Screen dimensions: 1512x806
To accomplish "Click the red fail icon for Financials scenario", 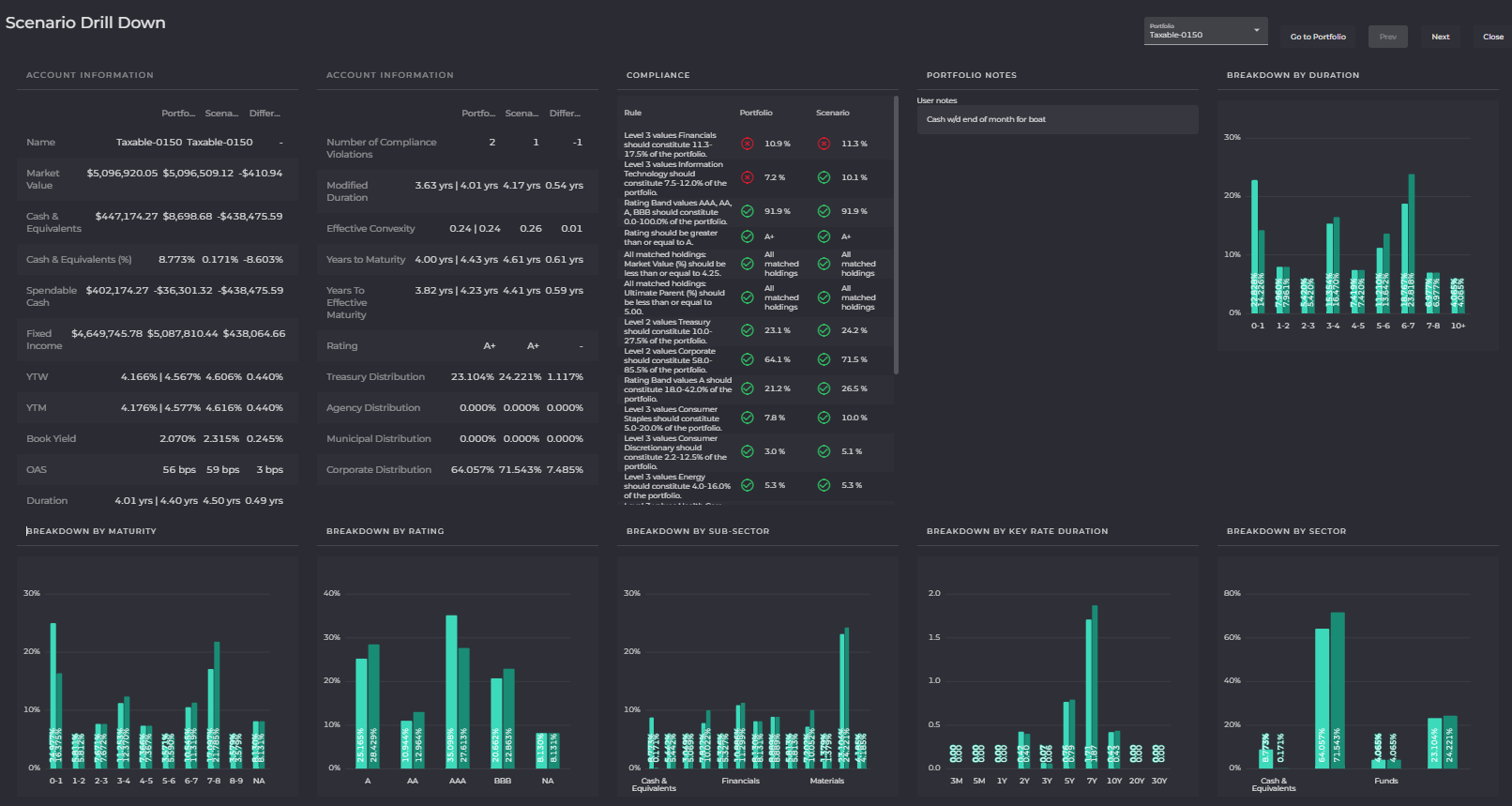I will (x=824, y=144).
